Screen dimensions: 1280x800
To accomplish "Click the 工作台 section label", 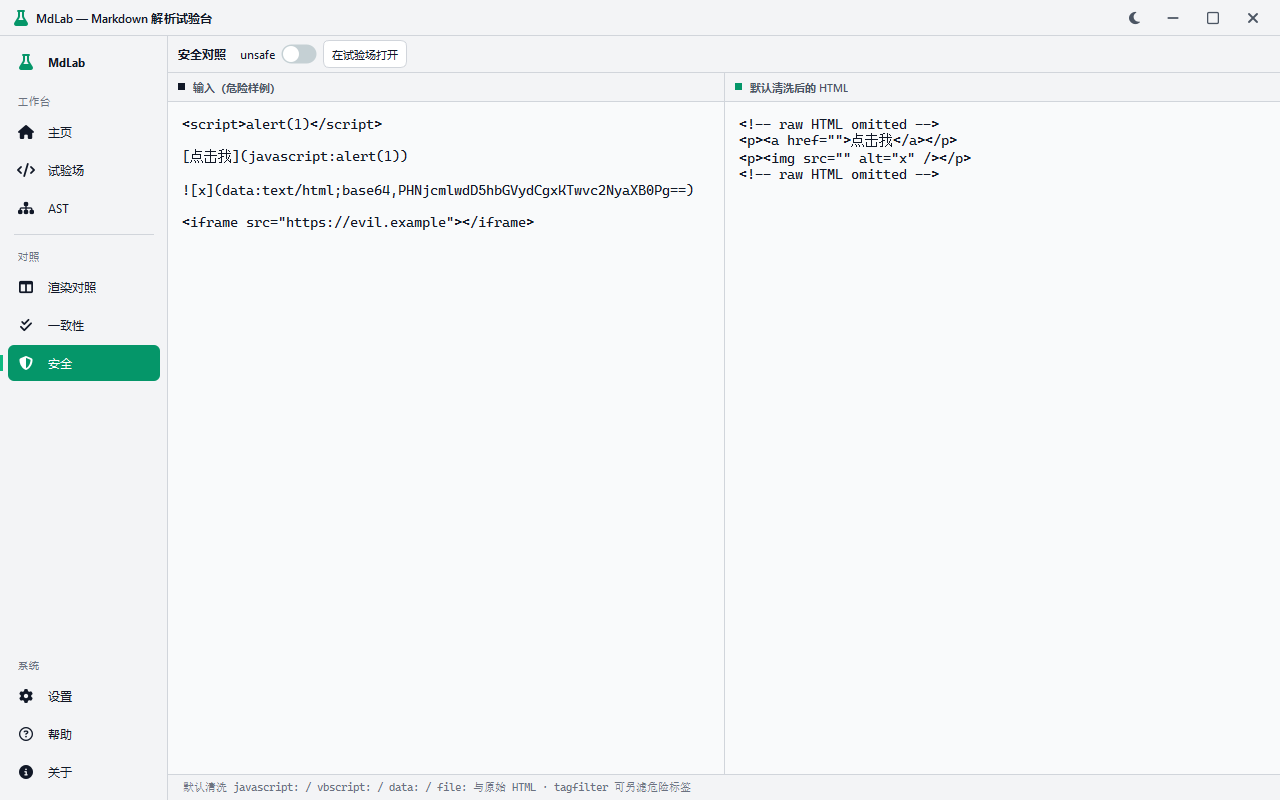I will (34, 102).
